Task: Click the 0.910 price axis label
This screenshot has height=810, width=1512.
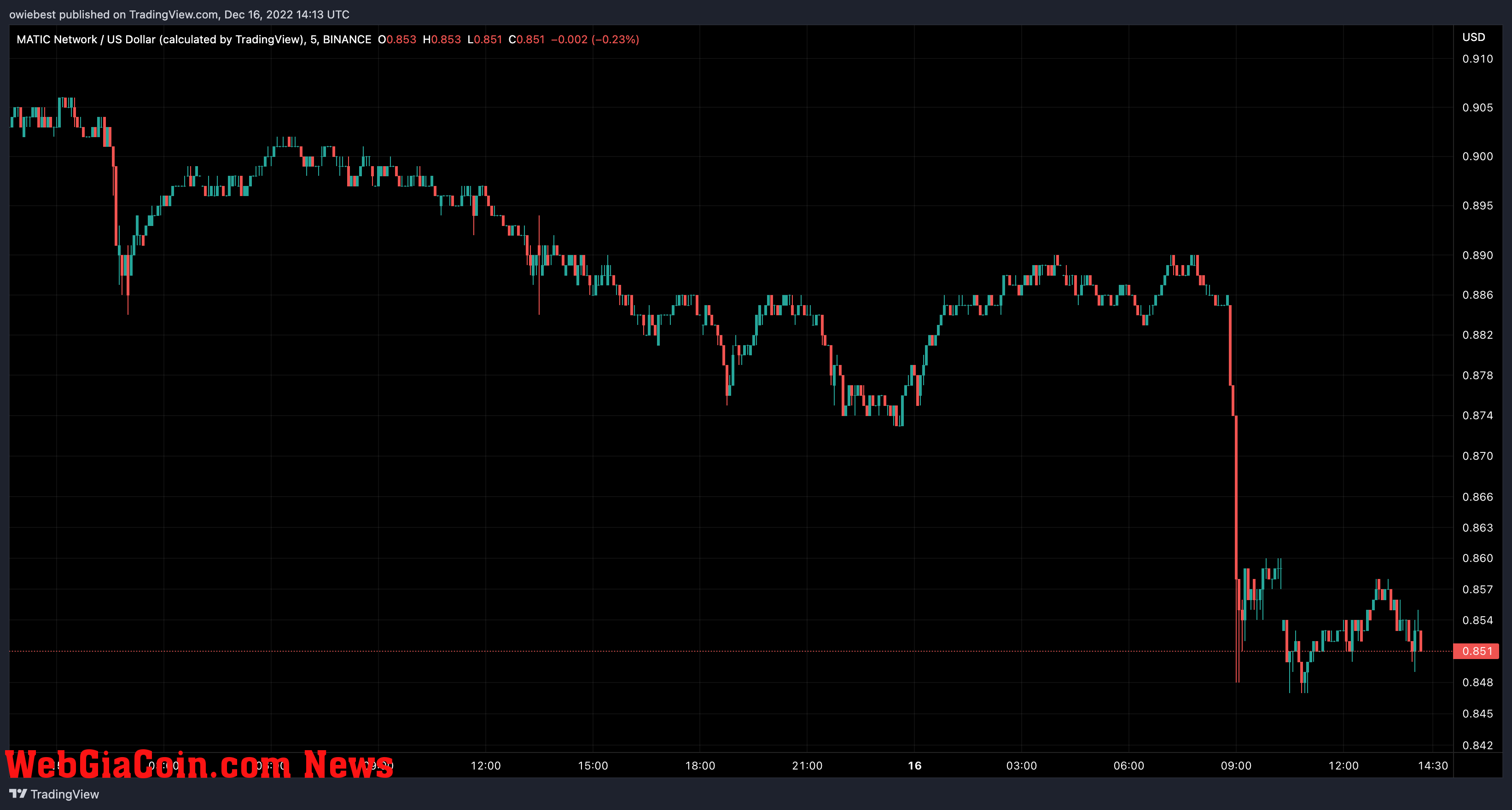Action: pos(1477,58)
